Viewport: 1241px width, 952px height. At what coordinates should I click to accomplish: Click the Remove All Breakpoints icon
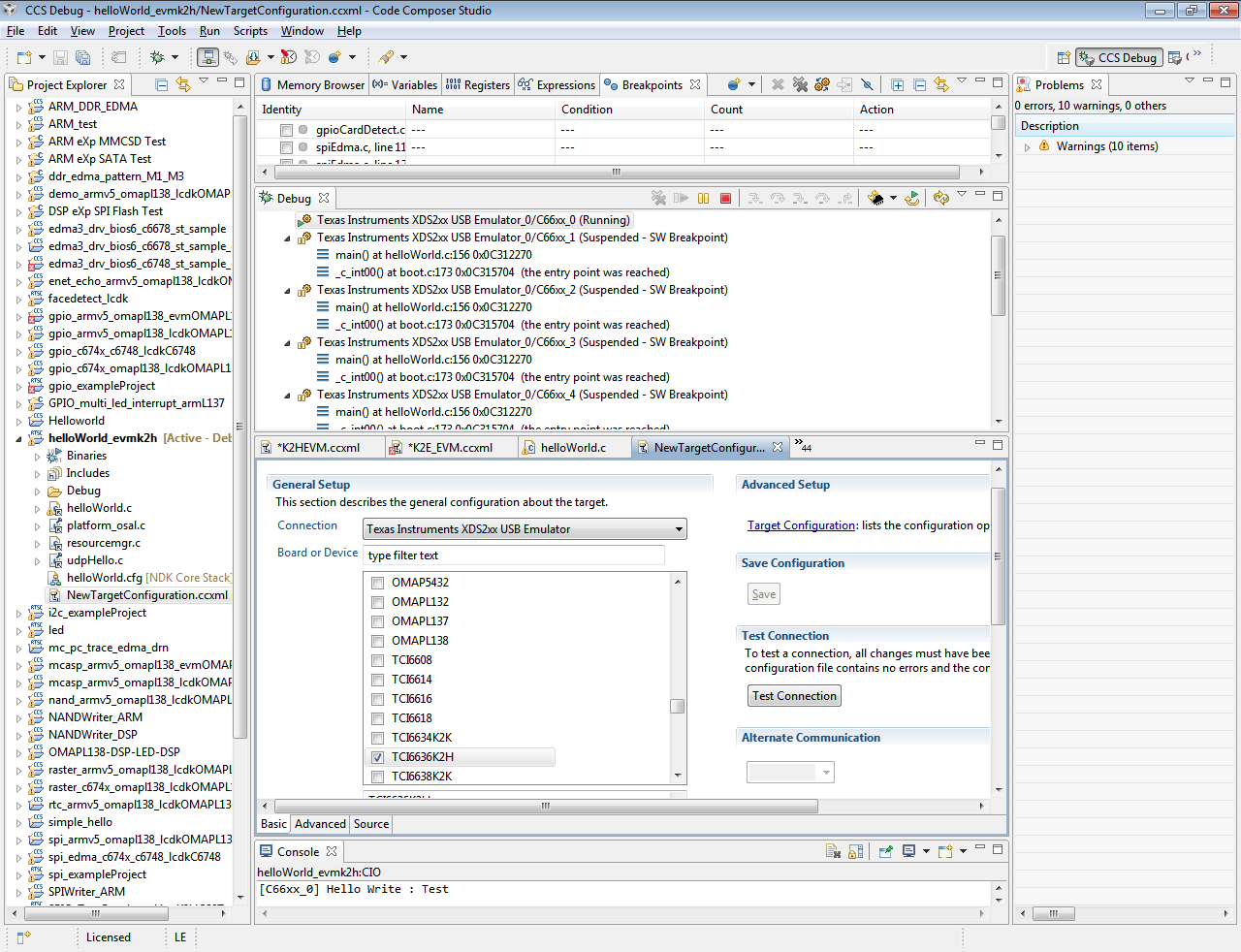(800, 84)
